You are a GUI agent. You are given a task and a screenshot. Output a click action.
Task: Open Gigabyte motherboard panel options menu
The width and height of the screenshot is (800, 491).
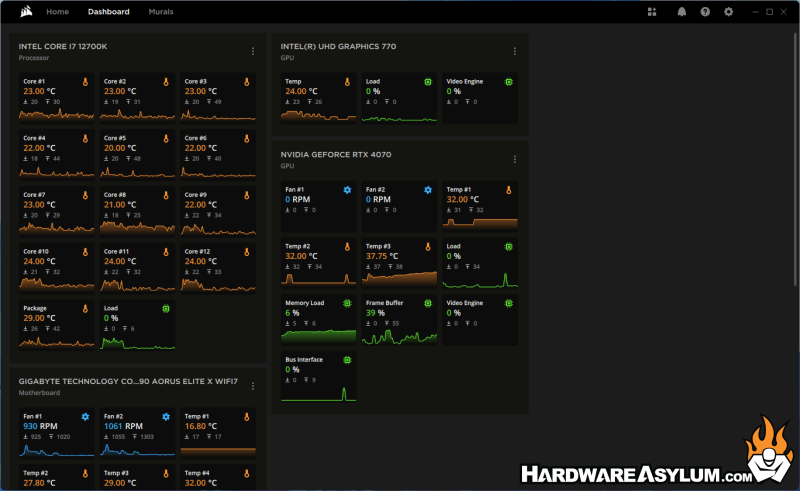[253, 386]
